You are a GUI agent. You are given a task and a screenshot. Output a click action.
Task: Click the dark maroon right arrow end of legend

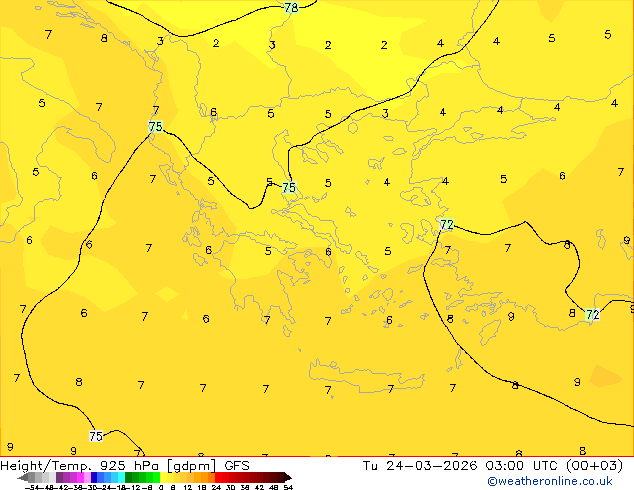point(288,477)
